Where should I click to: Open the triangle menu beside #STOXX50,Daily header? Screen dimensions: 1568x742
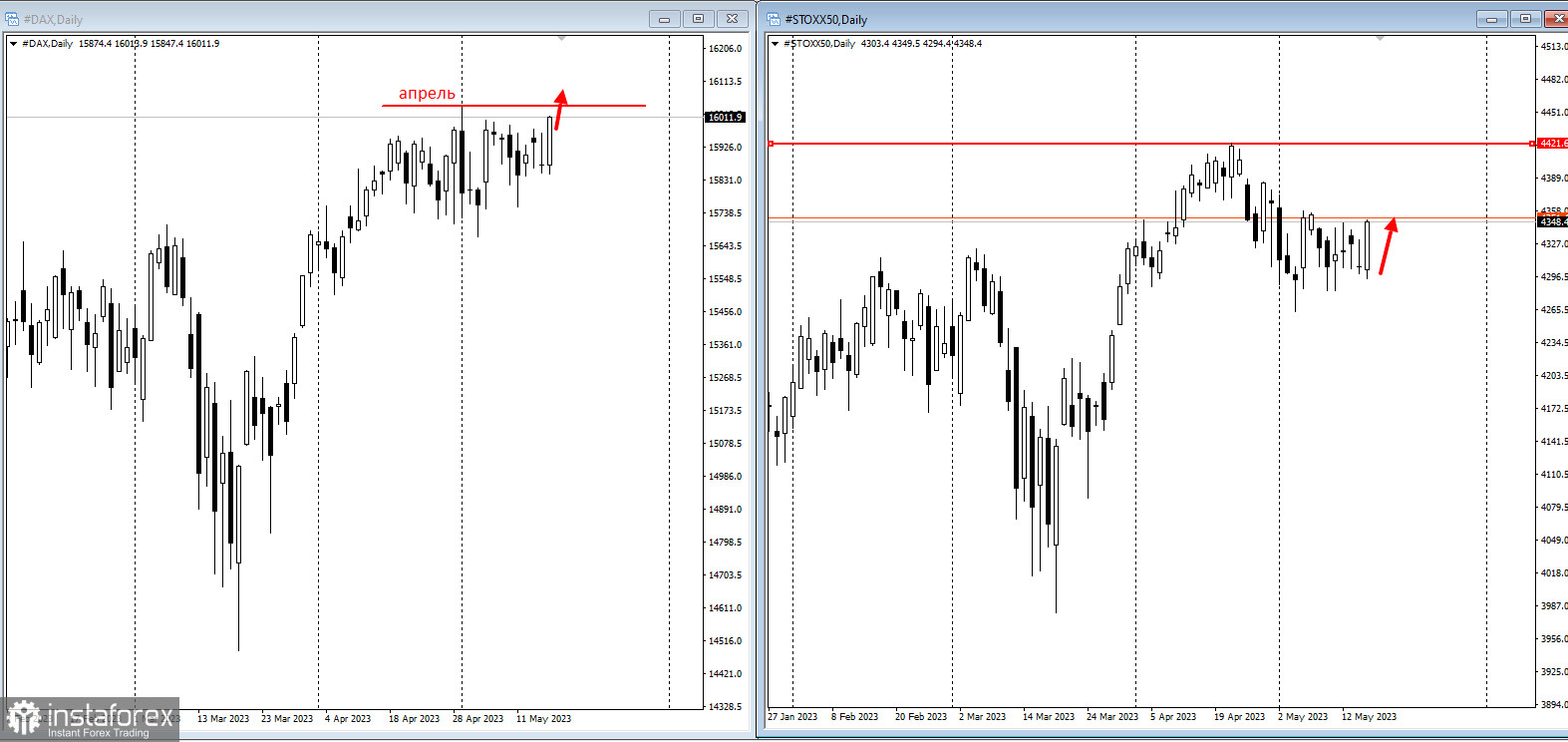(775, 44)
